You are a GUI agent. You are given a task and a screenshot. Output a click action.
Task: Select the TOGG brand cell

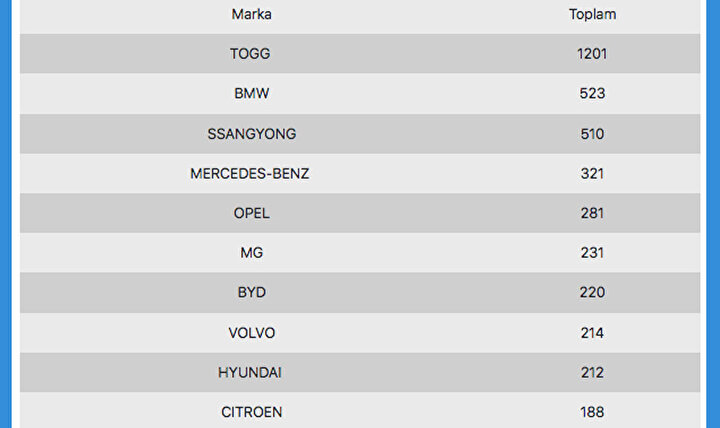(x=250, y=54)
